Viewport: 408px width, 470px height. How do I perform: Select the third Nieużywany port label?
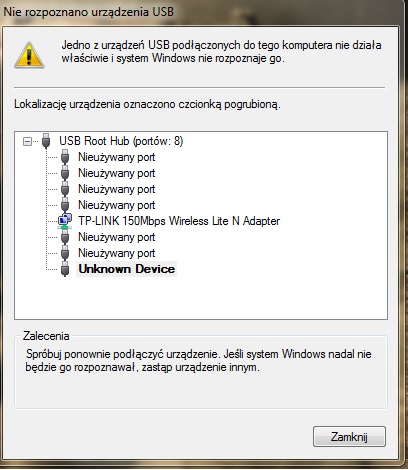[117, 189]
